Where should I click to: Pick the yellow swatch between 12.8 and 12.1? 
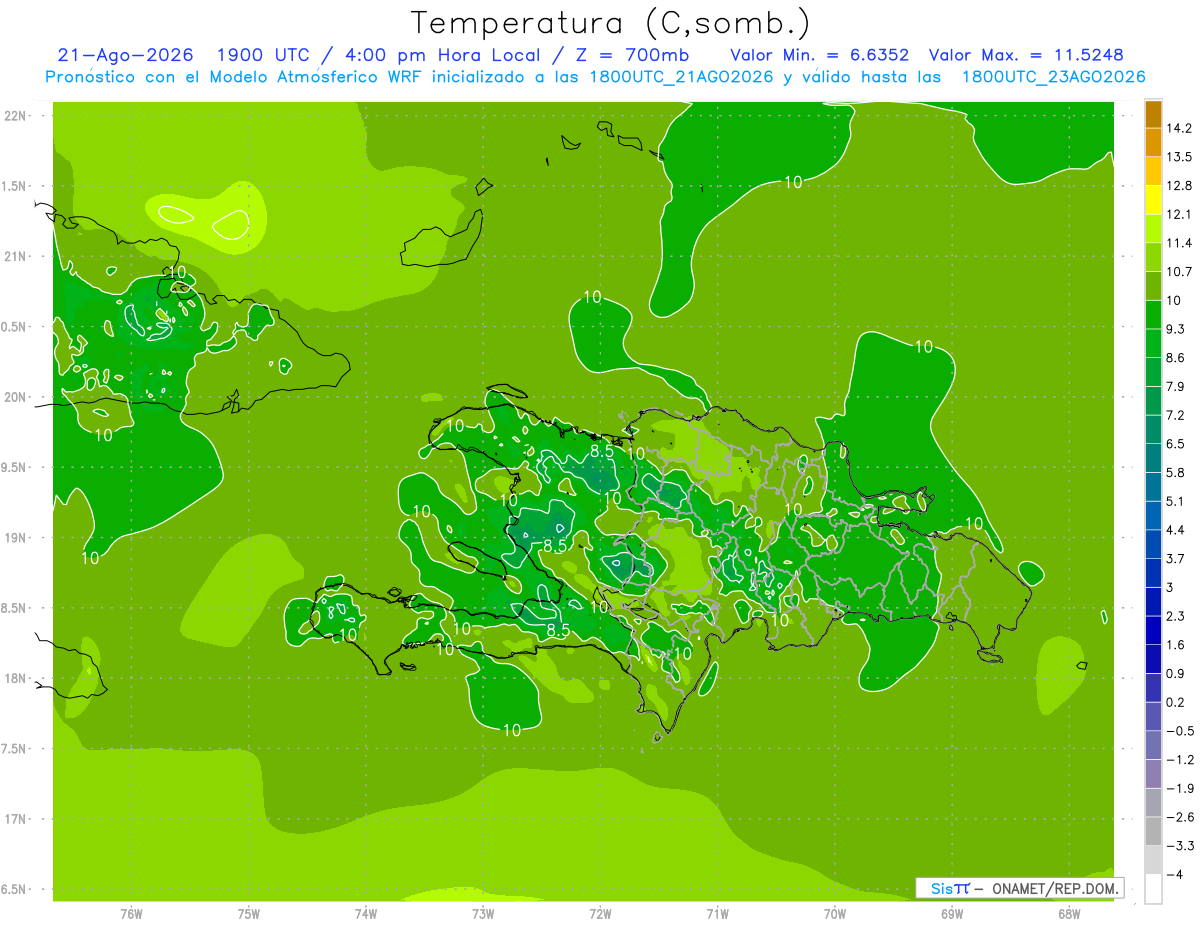[x=1153, y=200]
